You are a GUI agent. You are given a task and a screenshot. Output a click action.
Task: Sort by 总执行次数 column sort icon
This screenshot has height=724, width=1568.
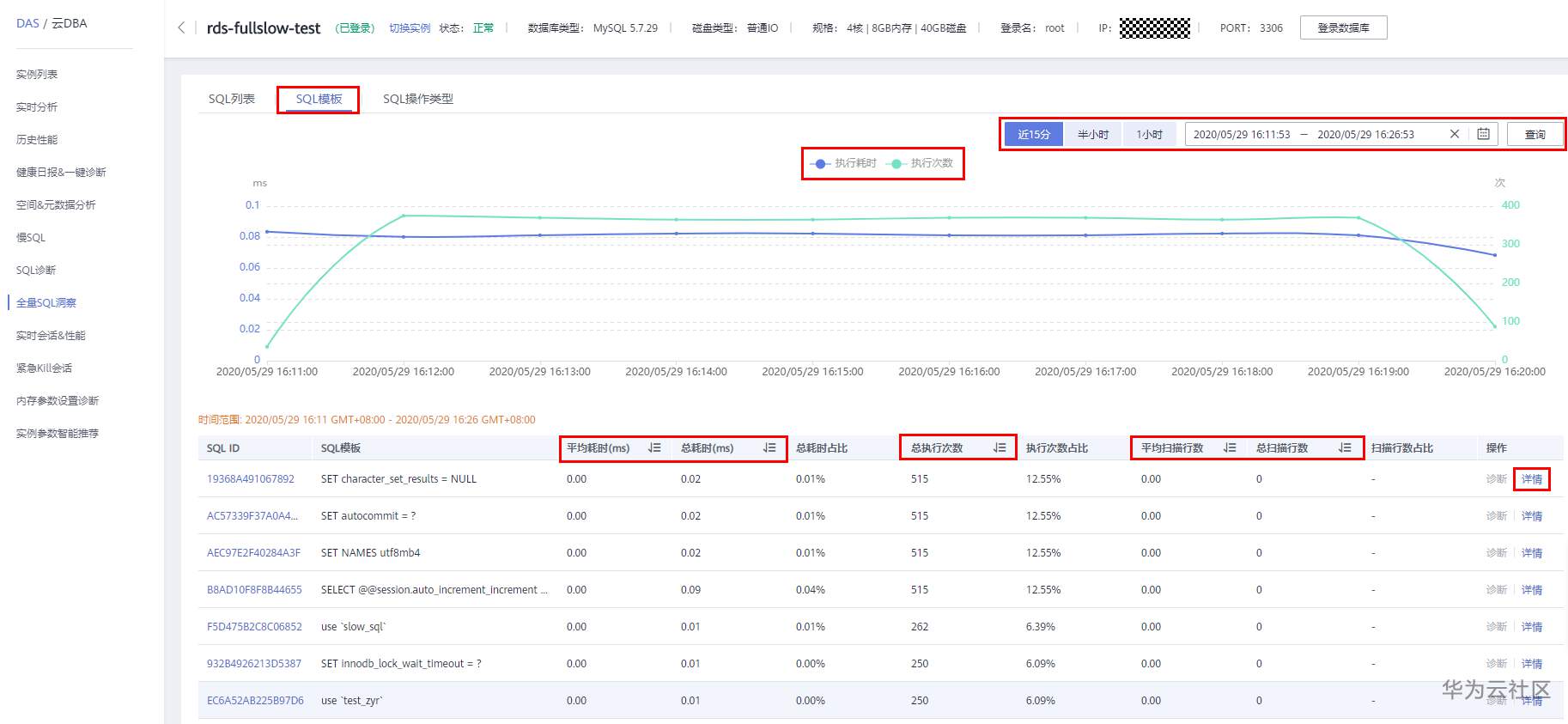pyautogui.click(x=1000, y=447)
